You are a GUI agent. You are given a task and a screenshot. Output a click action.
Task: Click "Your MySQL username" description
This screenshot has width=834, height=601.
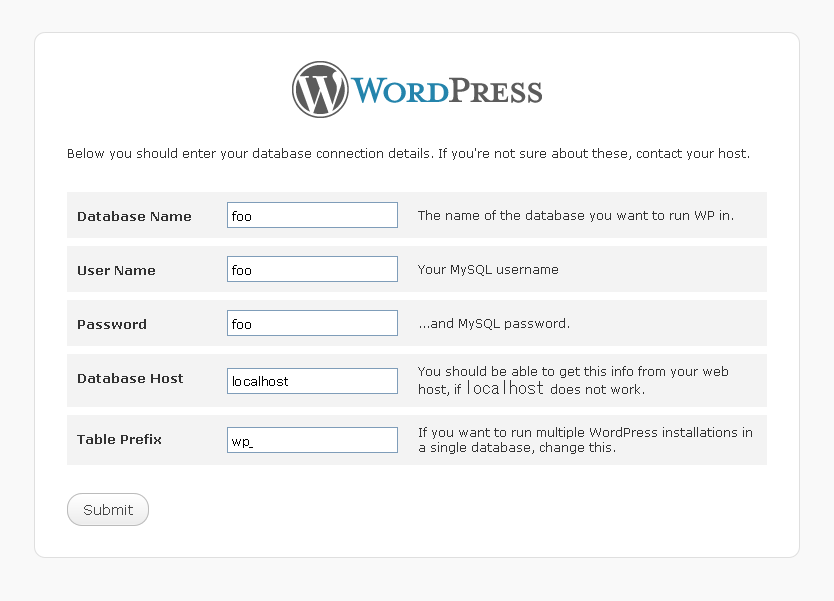tap(488, 270)
